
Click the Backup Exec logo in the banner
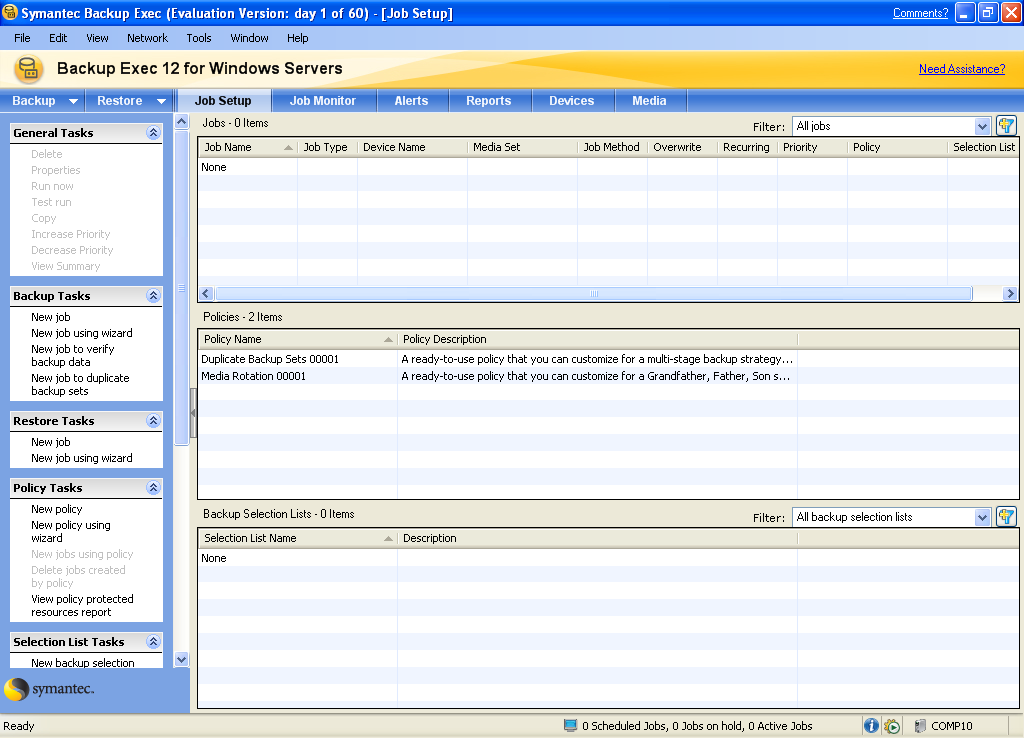click(28, 69)
